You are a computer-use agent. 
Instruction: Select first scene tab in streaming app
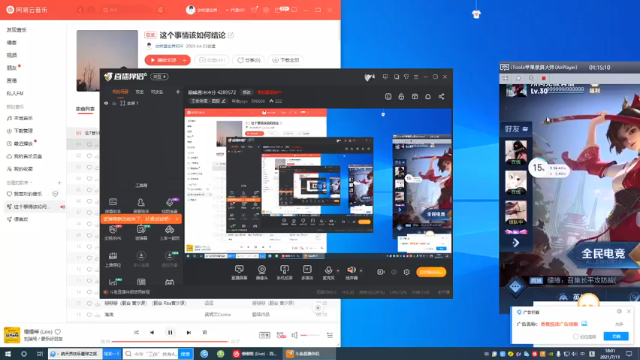coord(120,92)
